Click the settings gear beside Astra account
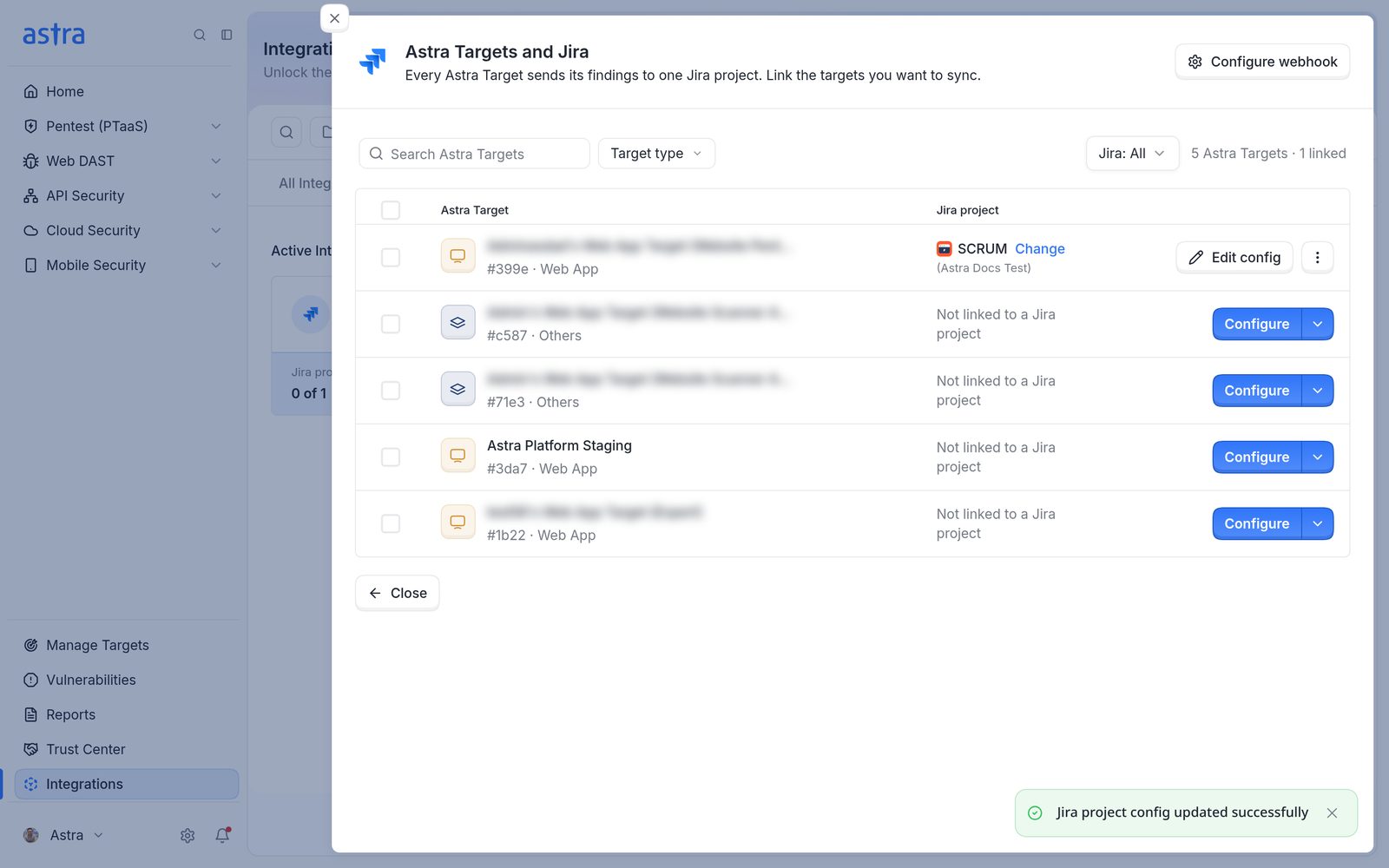The width and height of the screenshot is (1389, 868). tap(188, 835)
